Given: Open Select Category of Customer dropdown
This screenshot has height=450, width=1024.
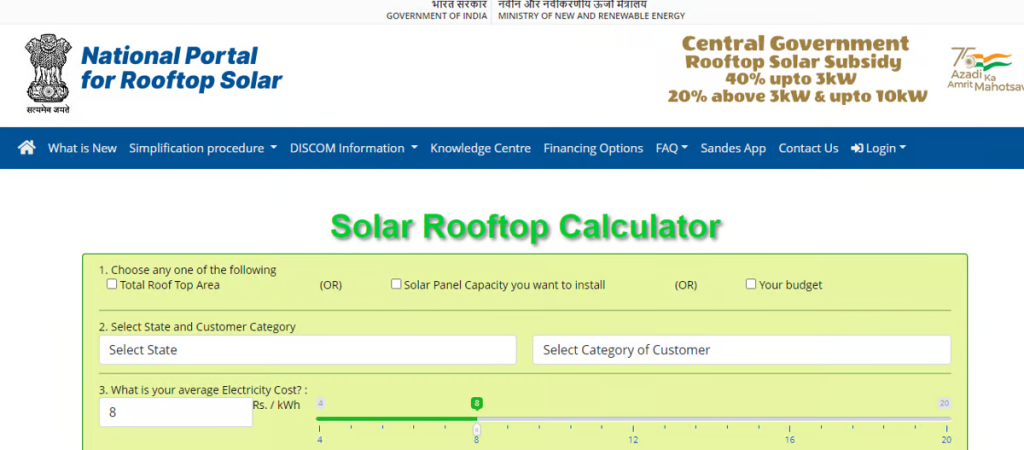Looking at the screenshot, I should [x=742, y=350].
